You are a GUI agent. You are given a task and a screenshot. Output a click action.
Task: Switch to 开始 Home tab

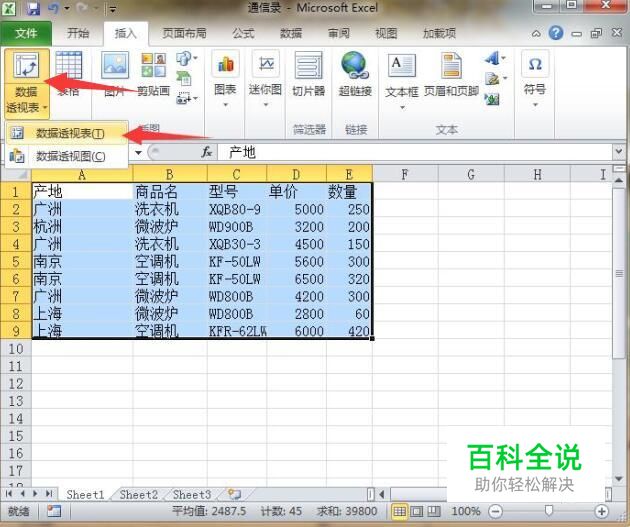[78, 33]
